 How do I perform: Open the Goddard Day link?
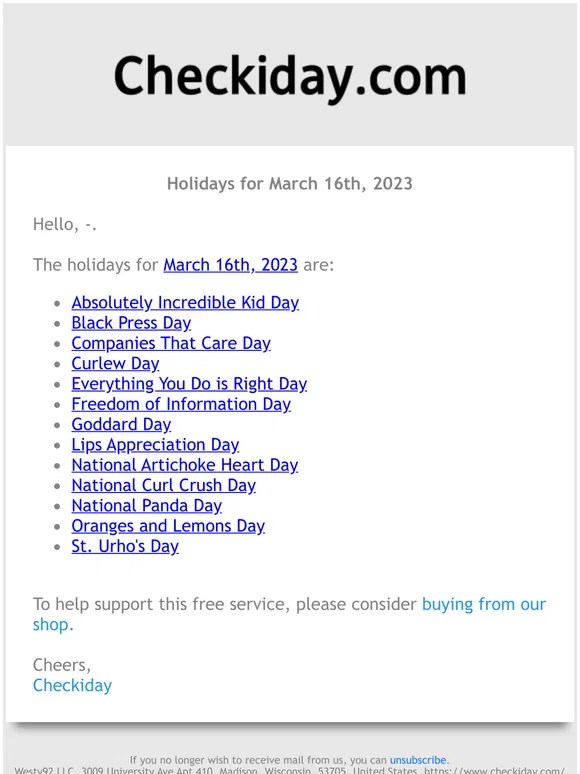(x=121, y=424)
